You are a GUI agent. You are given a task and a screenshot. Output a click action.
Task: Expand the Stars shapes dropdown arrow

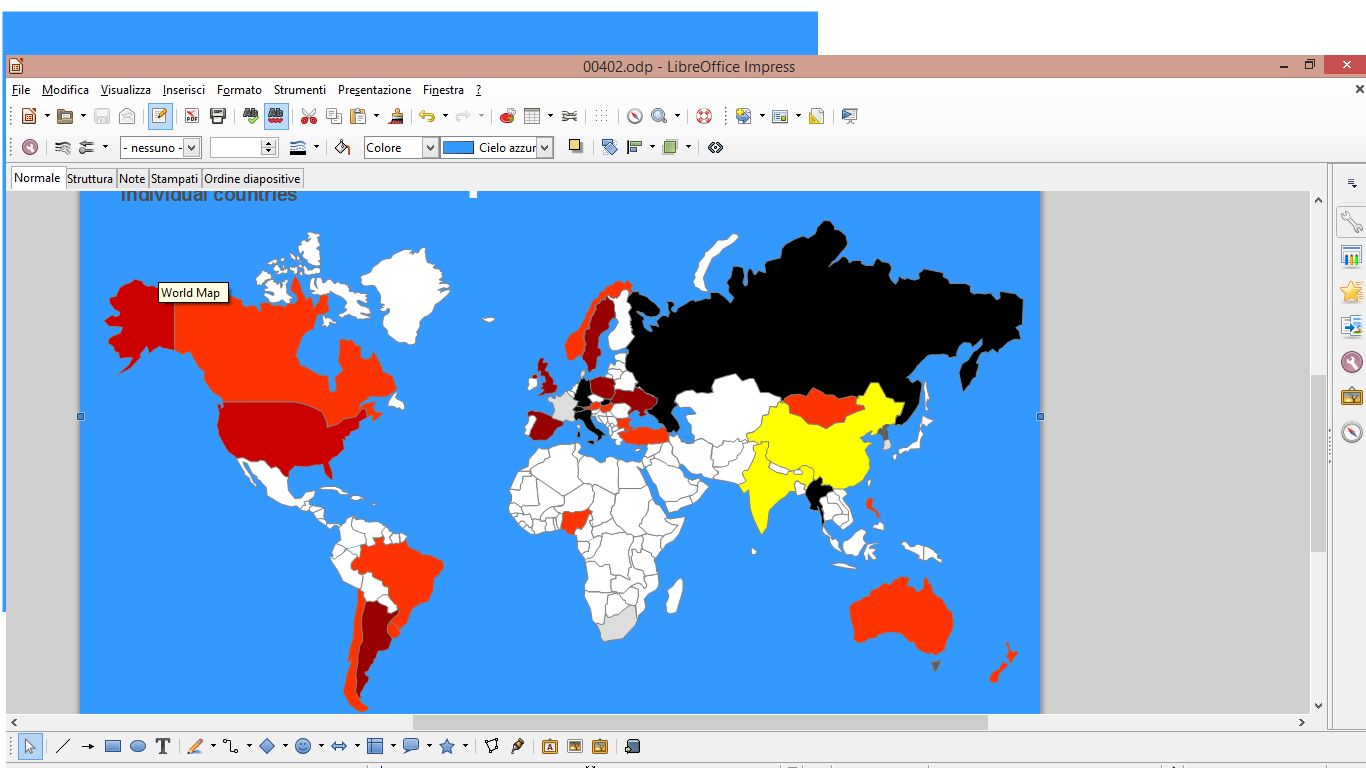(465, 746)
